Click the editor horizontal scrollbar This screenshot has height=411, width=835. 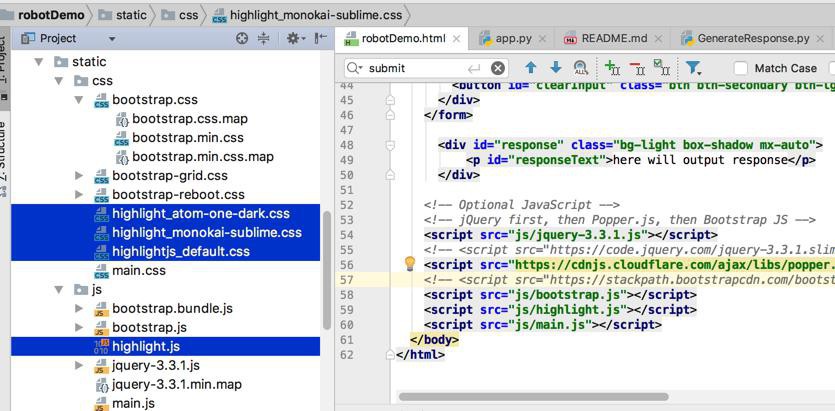coord(533,397)
